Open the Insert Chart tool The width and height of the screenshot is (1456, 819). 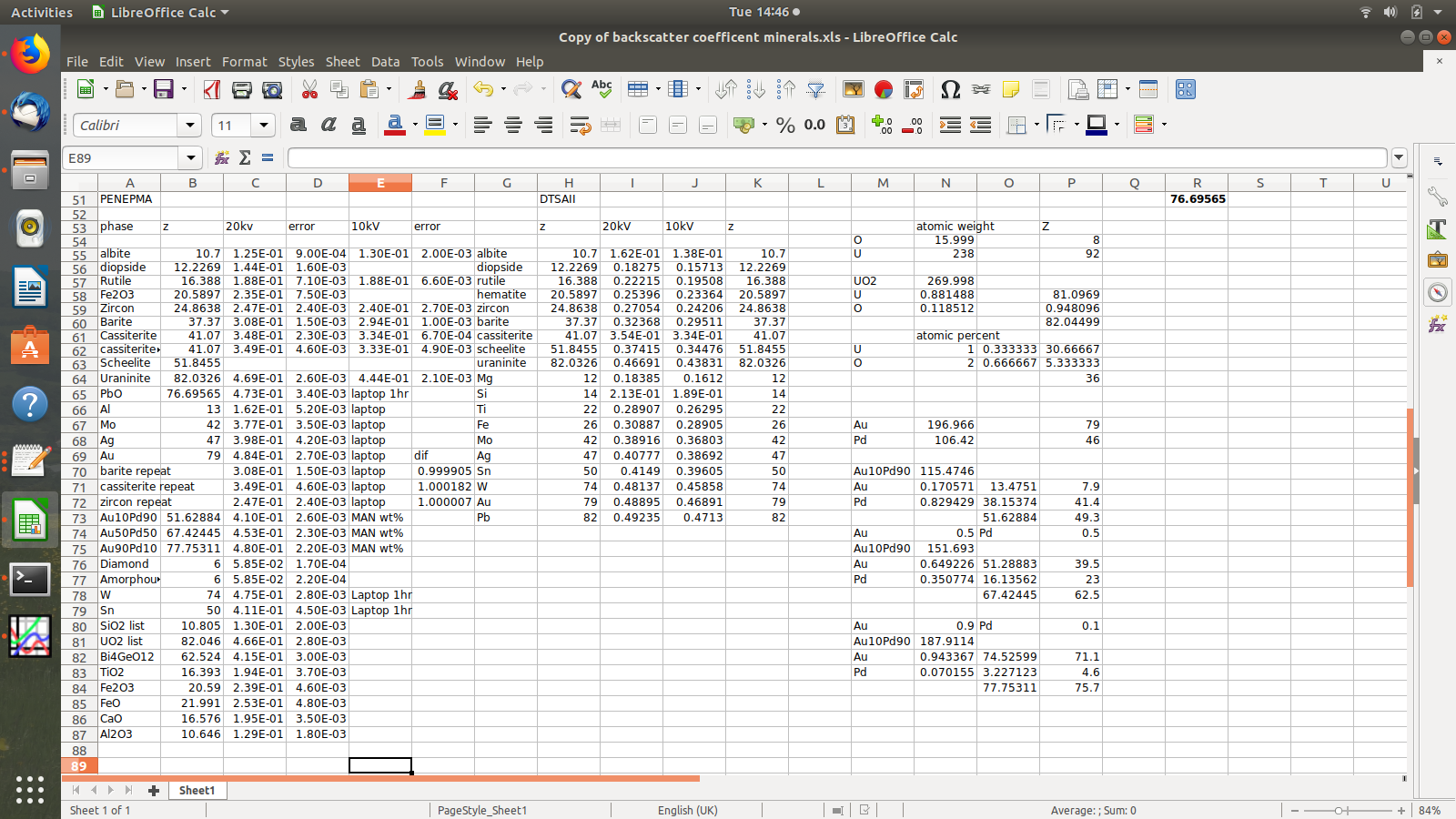coord(883,89)
